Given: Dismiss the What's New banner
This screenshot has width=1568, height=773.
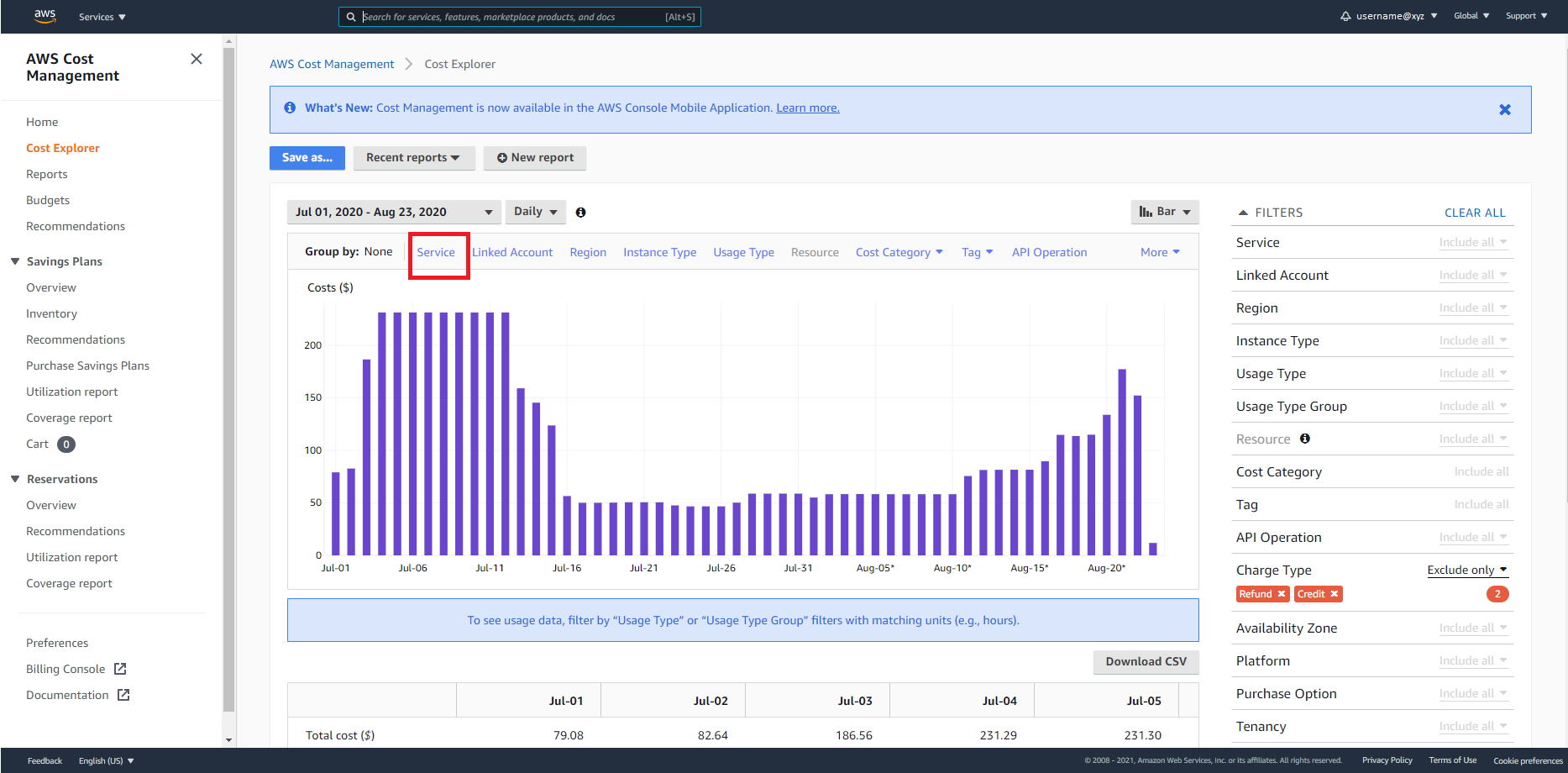Looking at the screenshot, I should tap(1505, 109).
